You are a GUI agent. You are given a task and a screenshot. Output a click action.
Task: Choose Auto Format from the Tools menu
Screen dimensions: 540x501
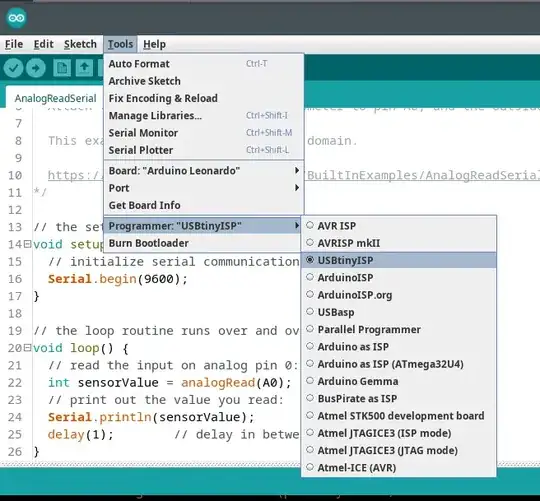pos(204,64)
